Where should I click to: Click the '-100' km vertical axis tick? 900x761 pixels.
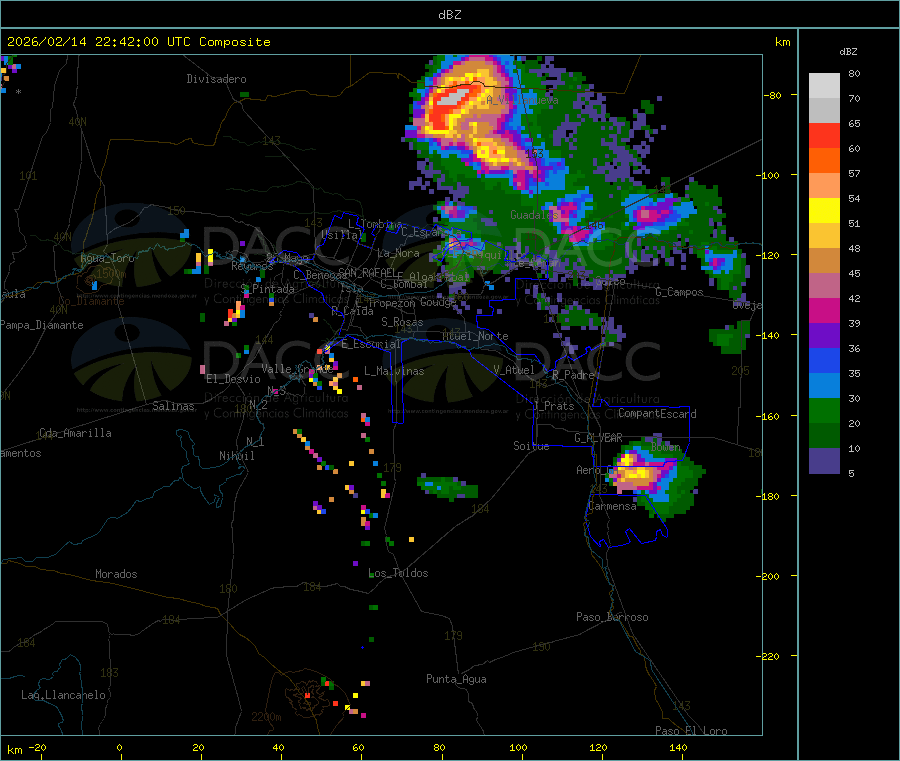click(x=767, y=175)
